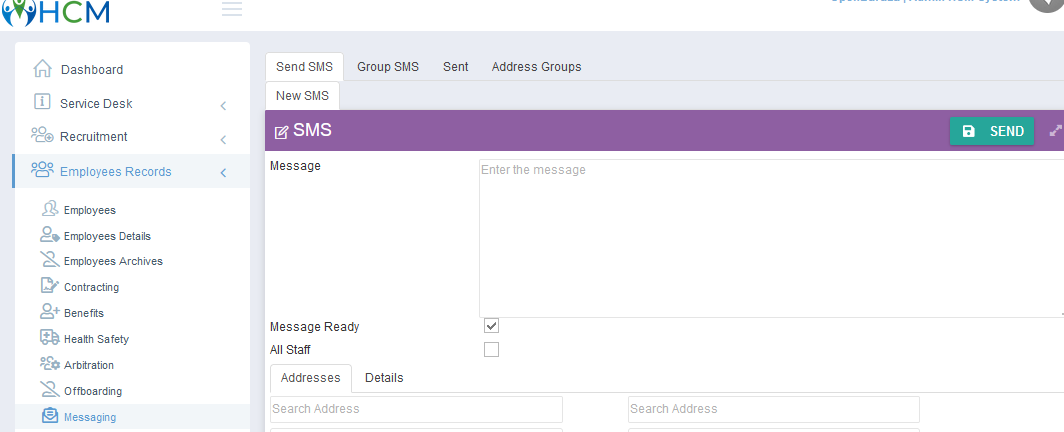Enable the All Staff checkbox
Image resolution: width=1064 pixels, height=432 pixels.
pyautogui.click(x=491, y=350)
